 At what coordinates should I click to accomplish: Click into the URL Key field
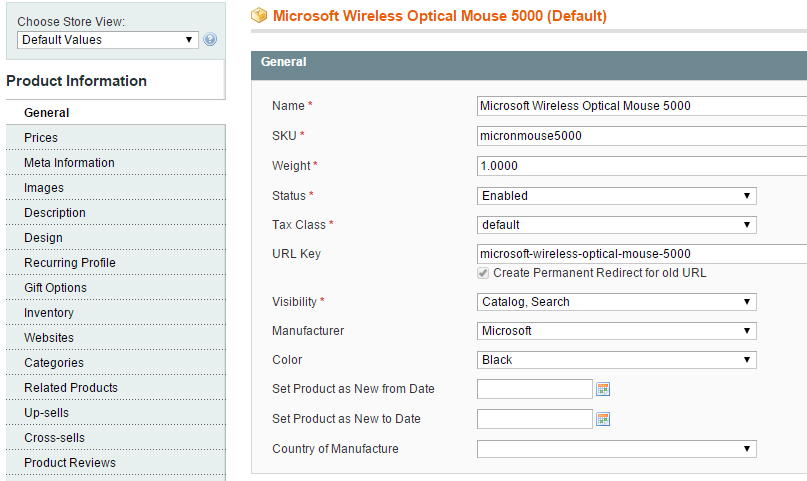click(x=642, y=254)
